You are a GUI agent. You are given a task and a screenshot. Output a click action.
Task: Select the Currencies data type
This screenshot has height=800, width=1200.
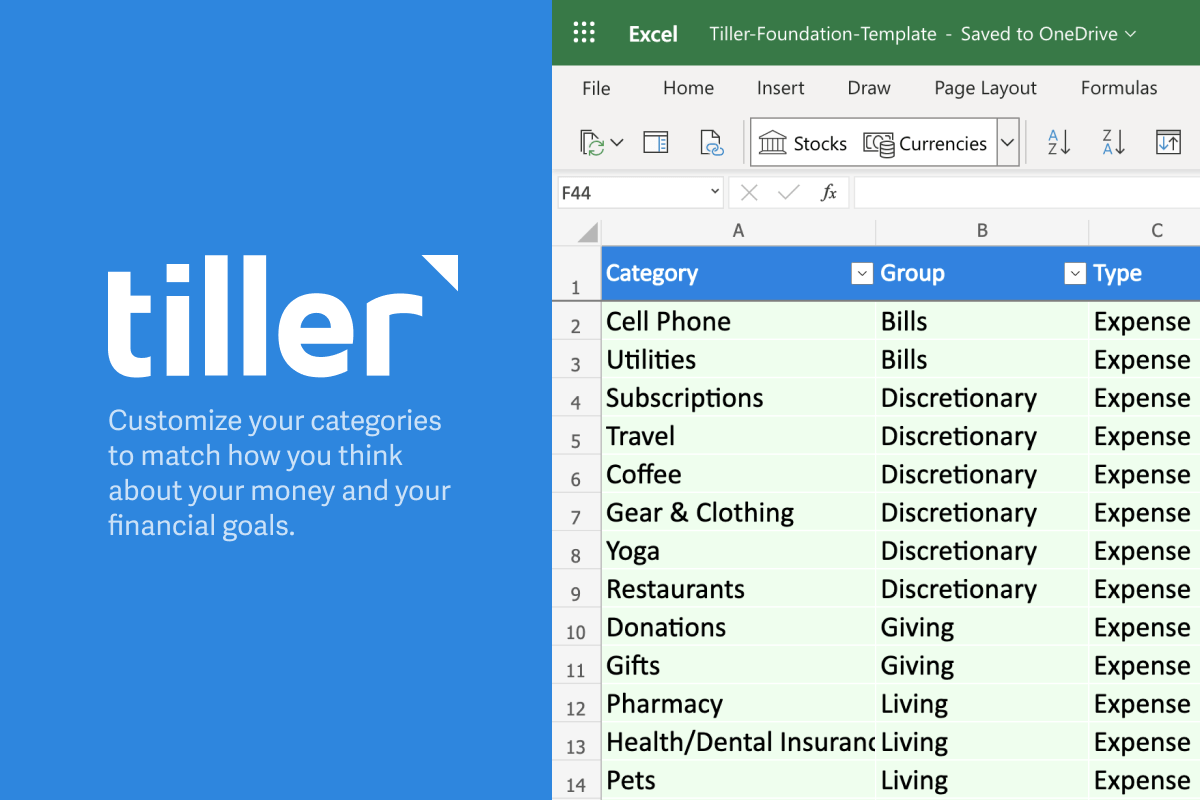click(x=925, y=143)
